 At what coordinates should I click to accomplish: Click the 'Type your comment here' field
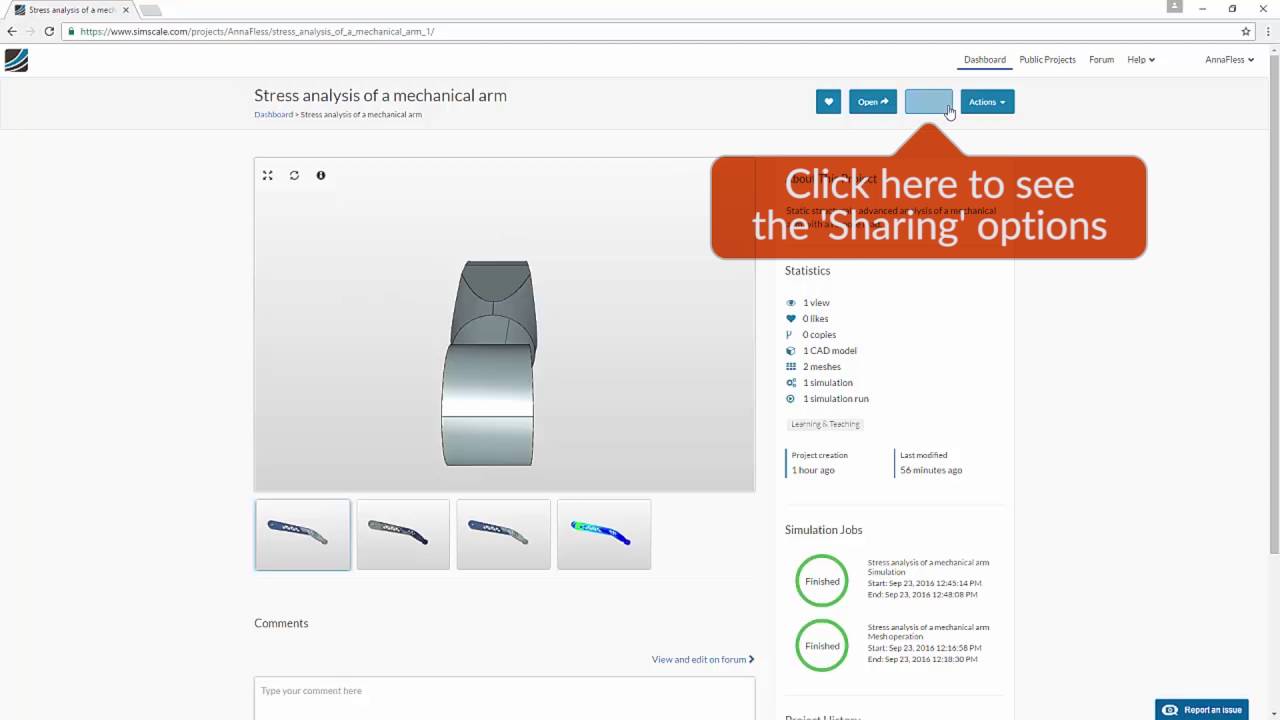tap(504, 698)
